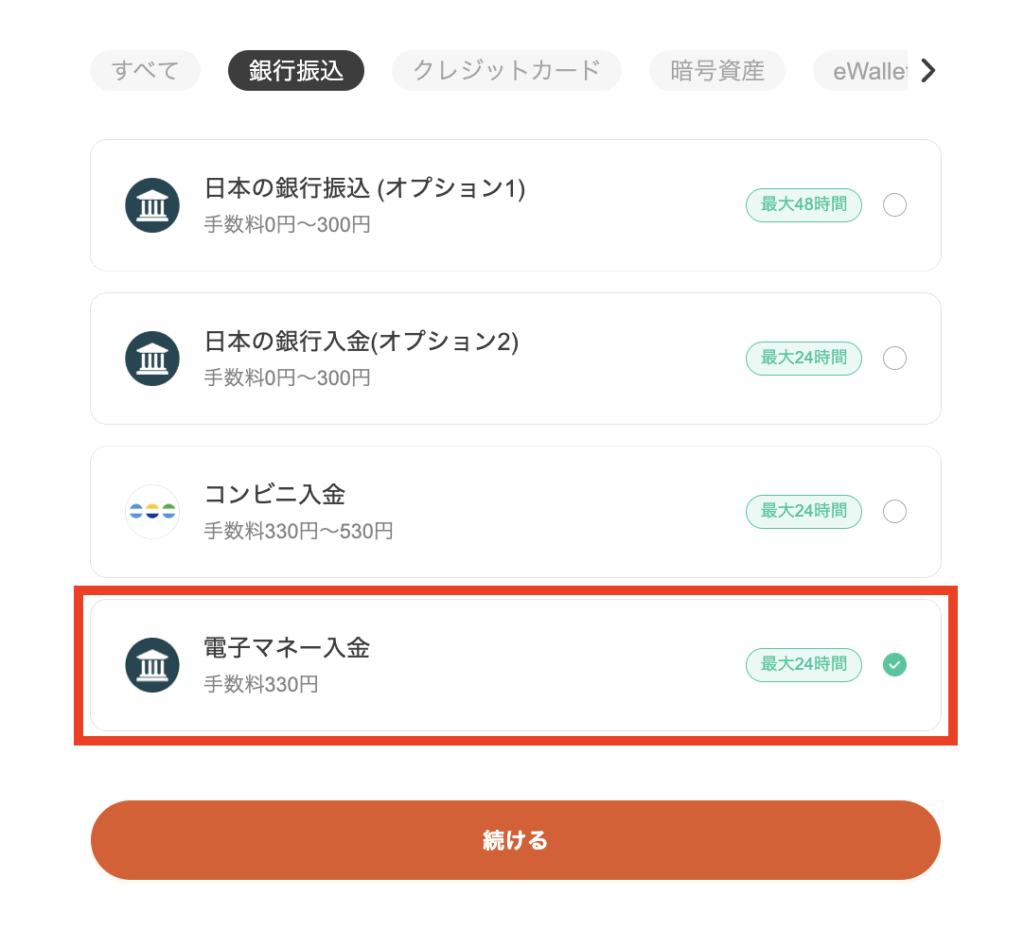Switch to the すべて filter tab
Screen dimensions: 1024x948
point(145,71)
